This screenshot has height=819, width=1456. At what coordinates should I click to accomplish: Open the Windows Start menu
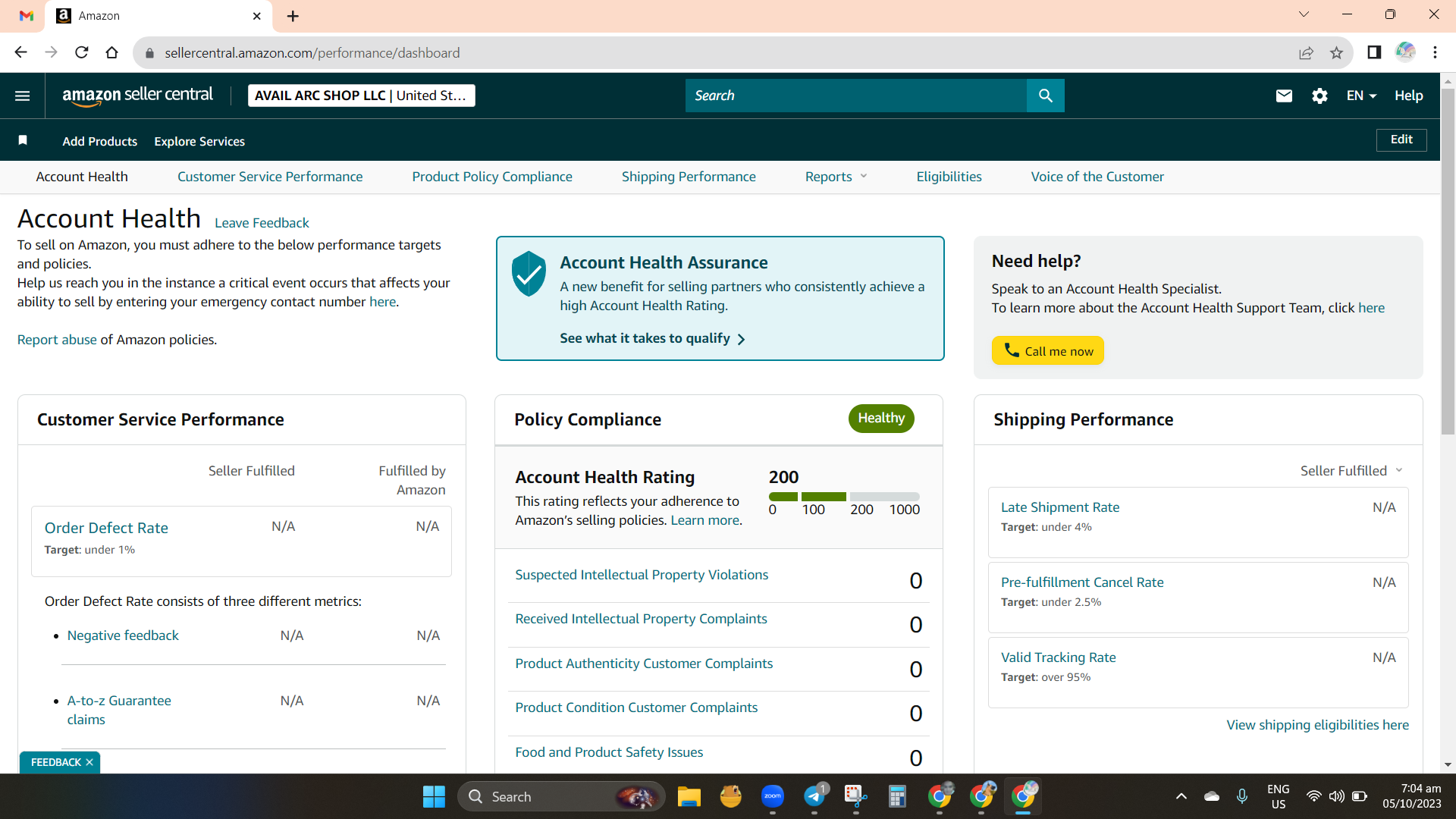click(434, 796)
